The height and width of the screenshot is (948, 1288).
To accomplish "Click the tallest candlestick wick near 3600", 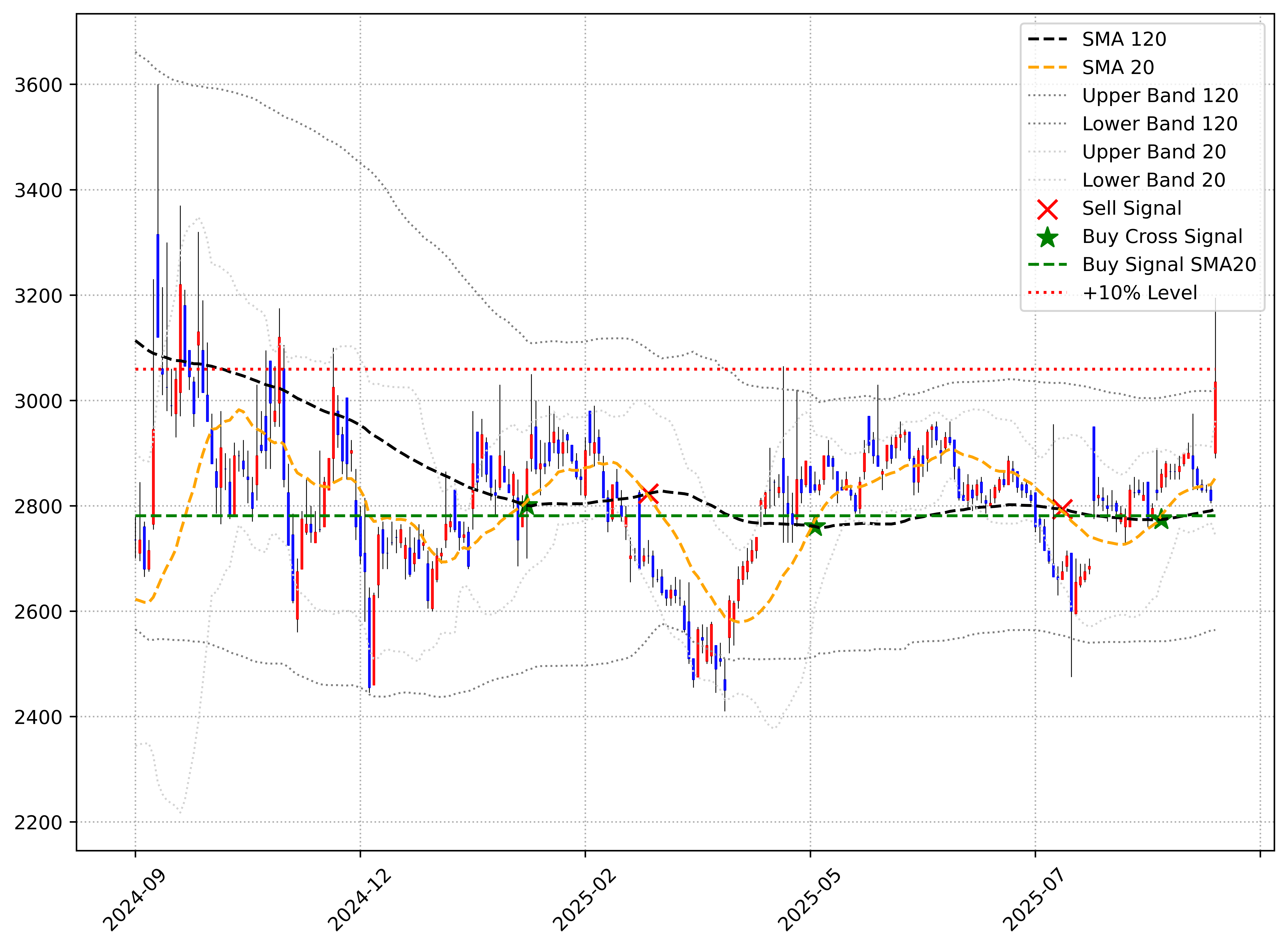I will pyautogui.click(x=158, y=161).
